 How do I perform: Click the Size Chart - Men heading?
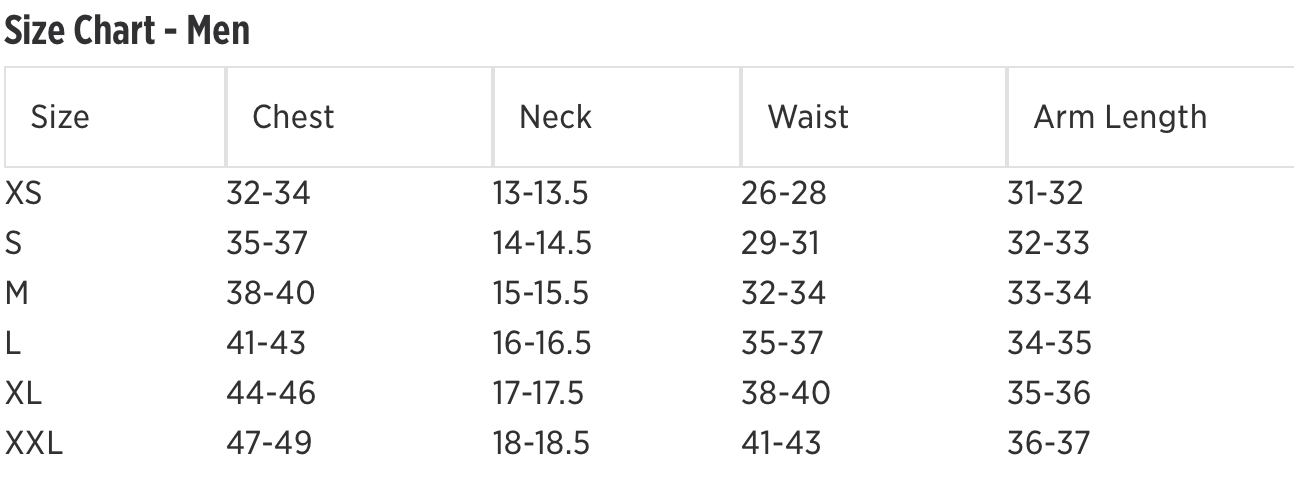pos(128,32)
